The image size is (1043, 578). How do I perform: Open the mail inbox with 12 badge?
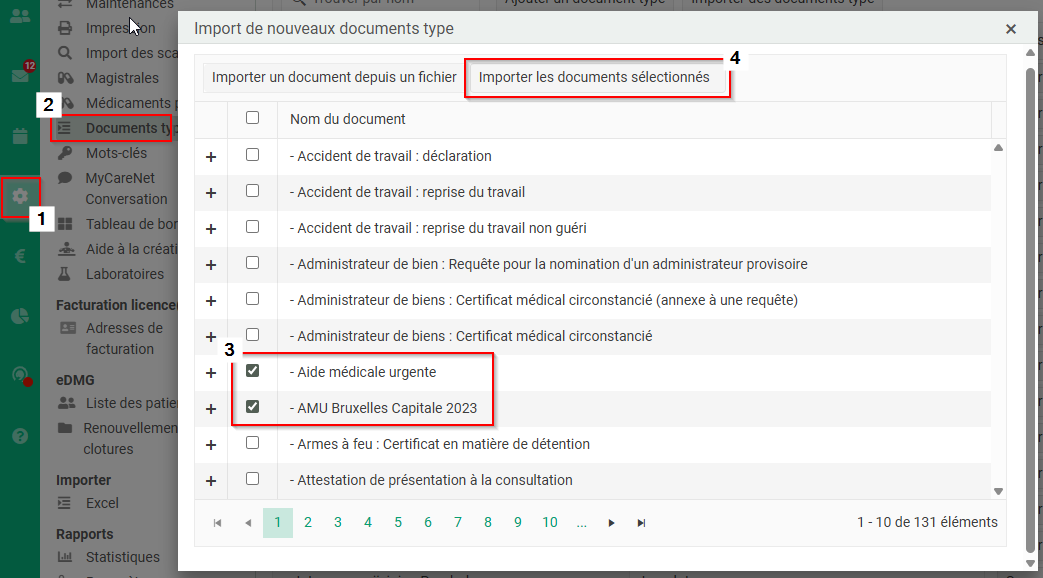20,76
